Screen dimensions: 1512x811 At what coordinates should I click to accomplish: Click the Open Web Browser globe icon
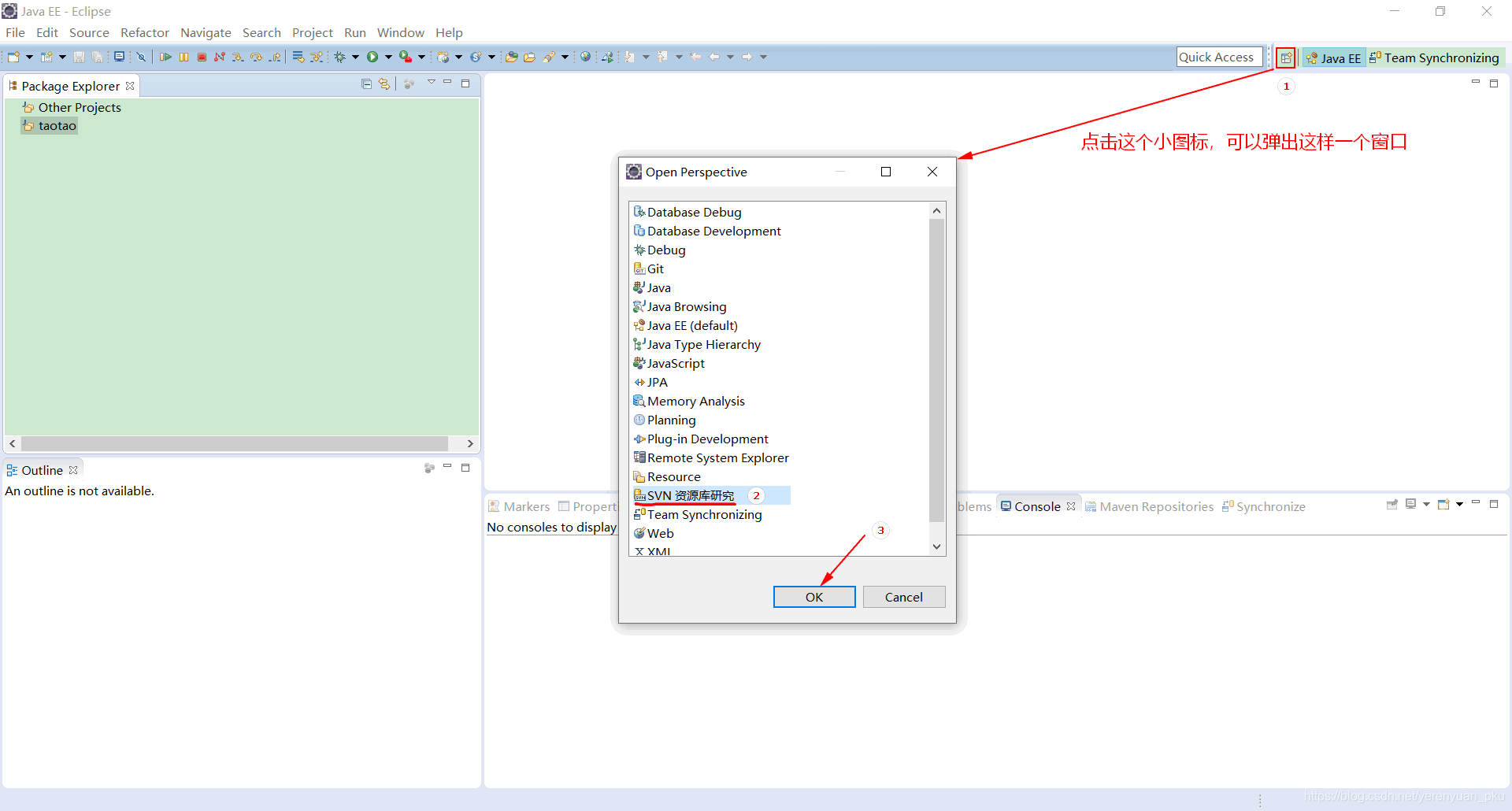(585, 57)
